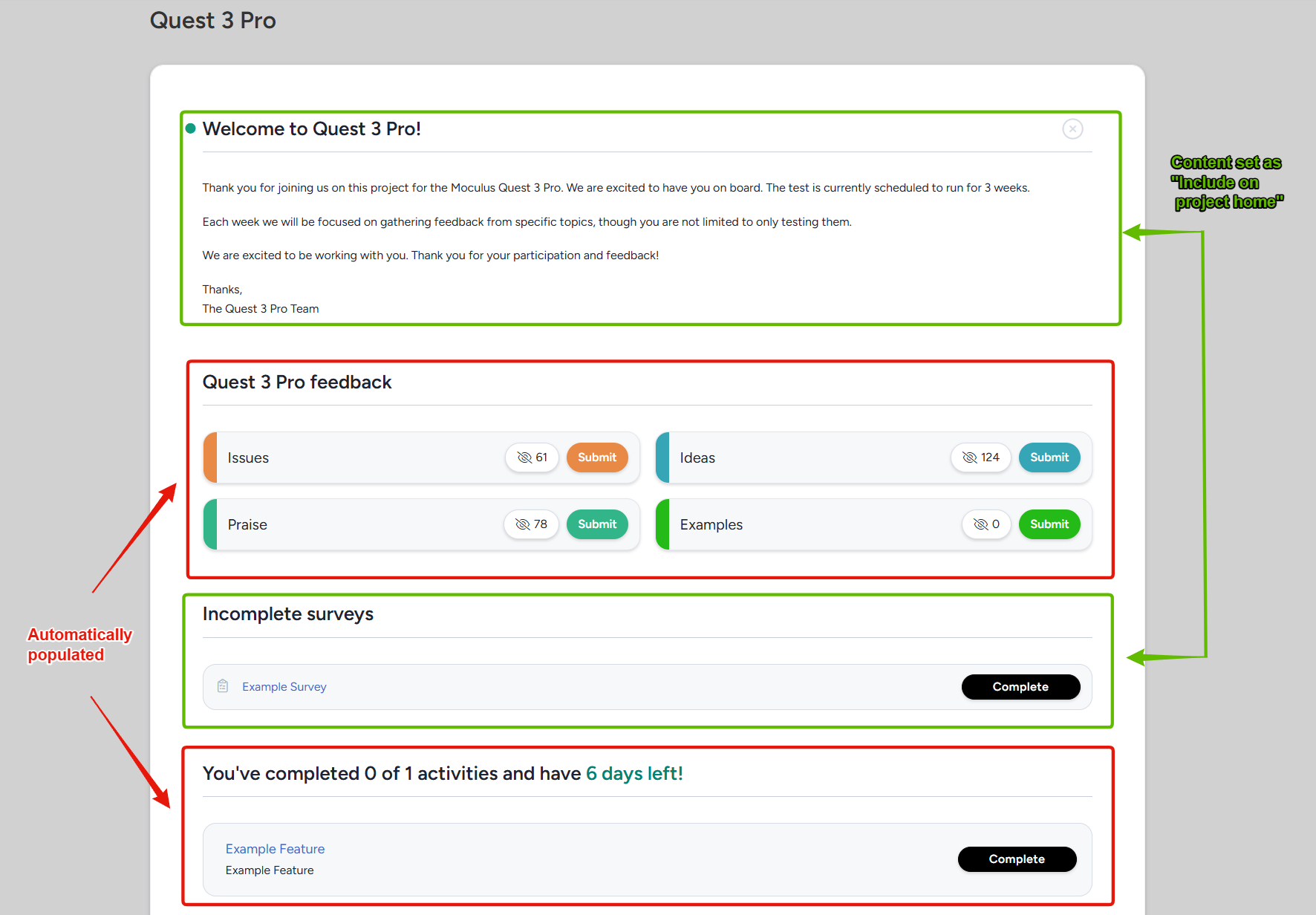Click the survey clipboard icon beside Example Survey
Screen dimensions: 1316x915
pyautogui.click(x=223, y=686)
